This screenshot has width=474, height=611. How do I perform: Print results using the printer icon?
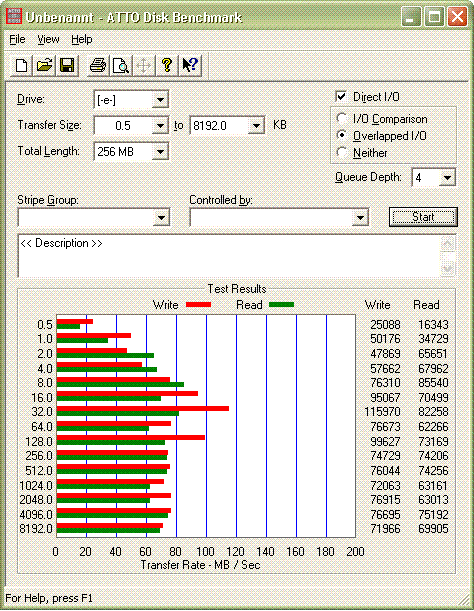97,65
